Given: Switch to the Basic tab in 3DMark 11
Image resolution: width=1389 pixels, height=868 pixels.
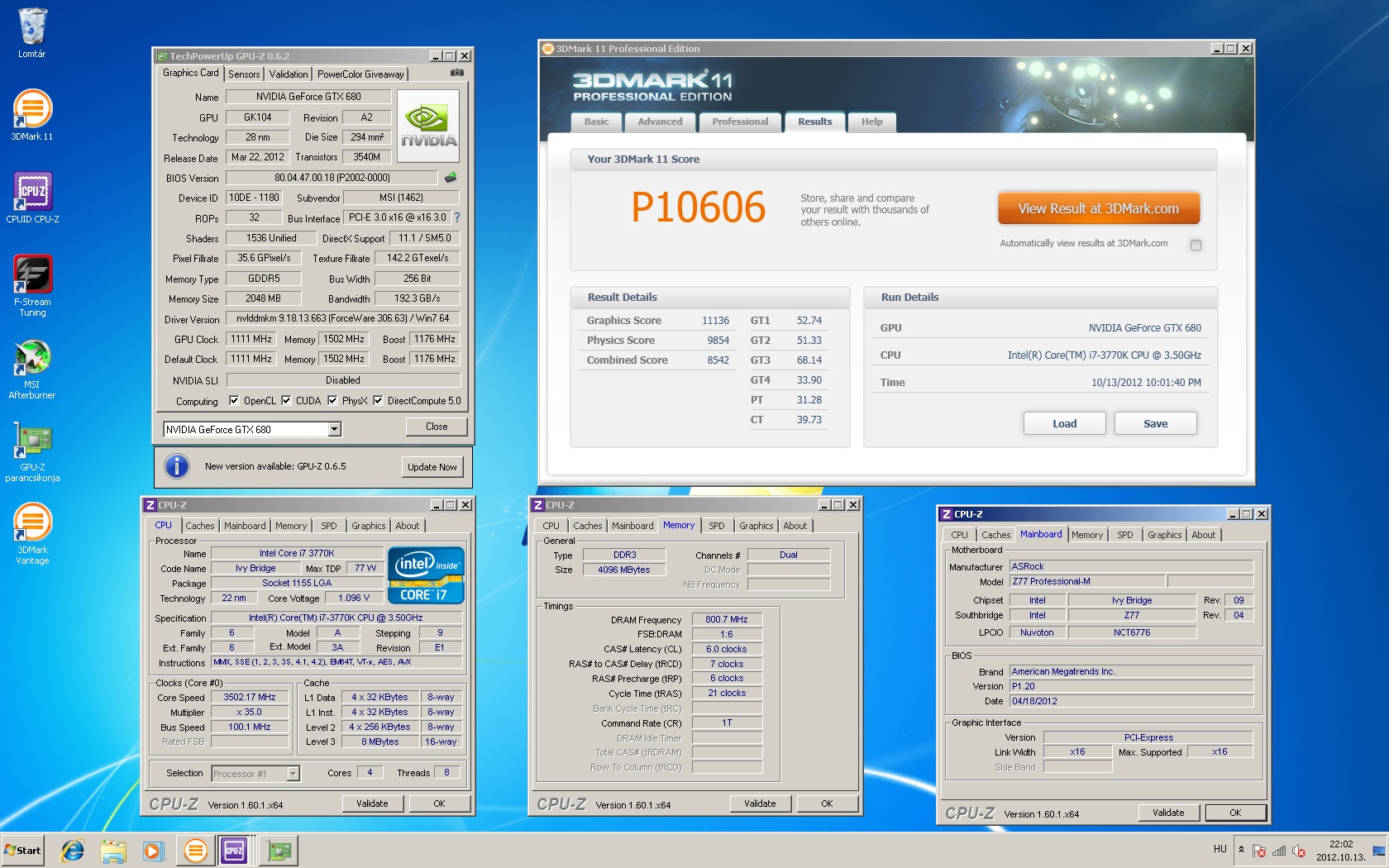Looking at the screenshot, I should tap(596, 122).
